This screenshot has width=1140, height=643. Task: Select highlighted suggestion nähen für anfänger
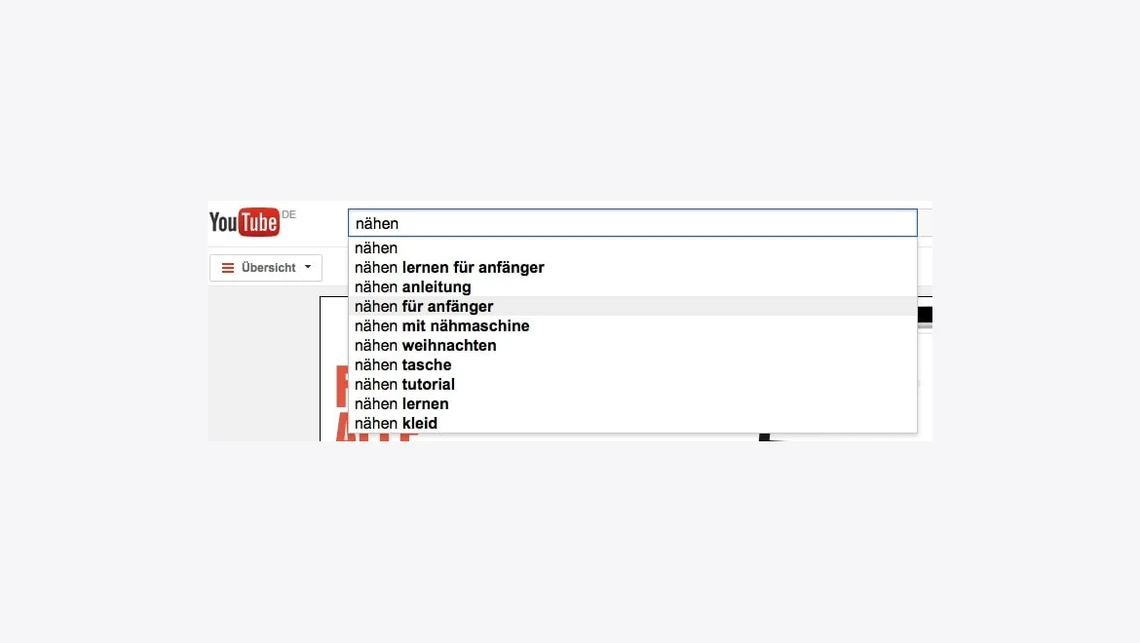[x=424, y=307]
